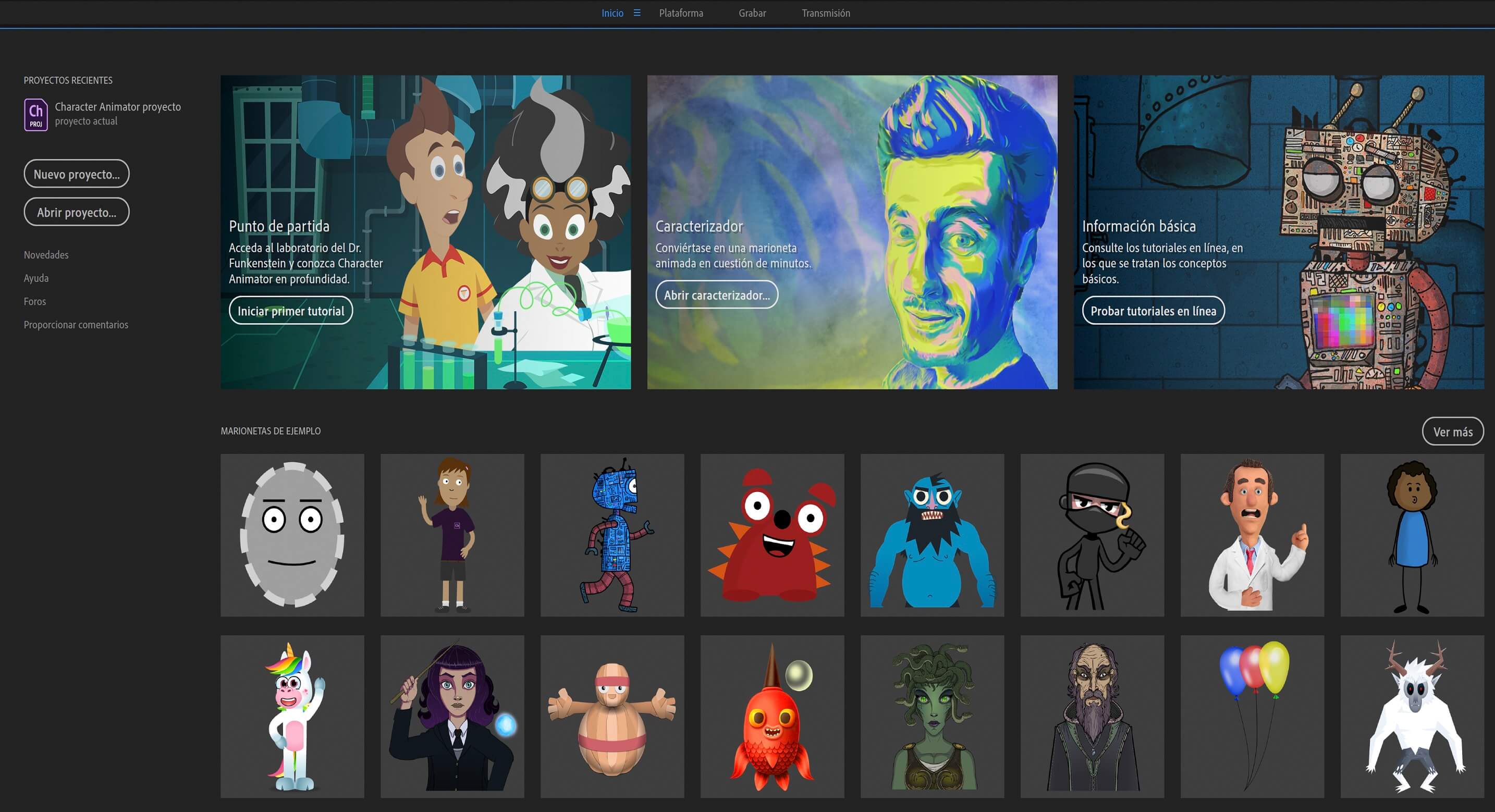Switch to the Plataforma tab
Viewport: 1495px width, 812px height.
coord(681,13)
